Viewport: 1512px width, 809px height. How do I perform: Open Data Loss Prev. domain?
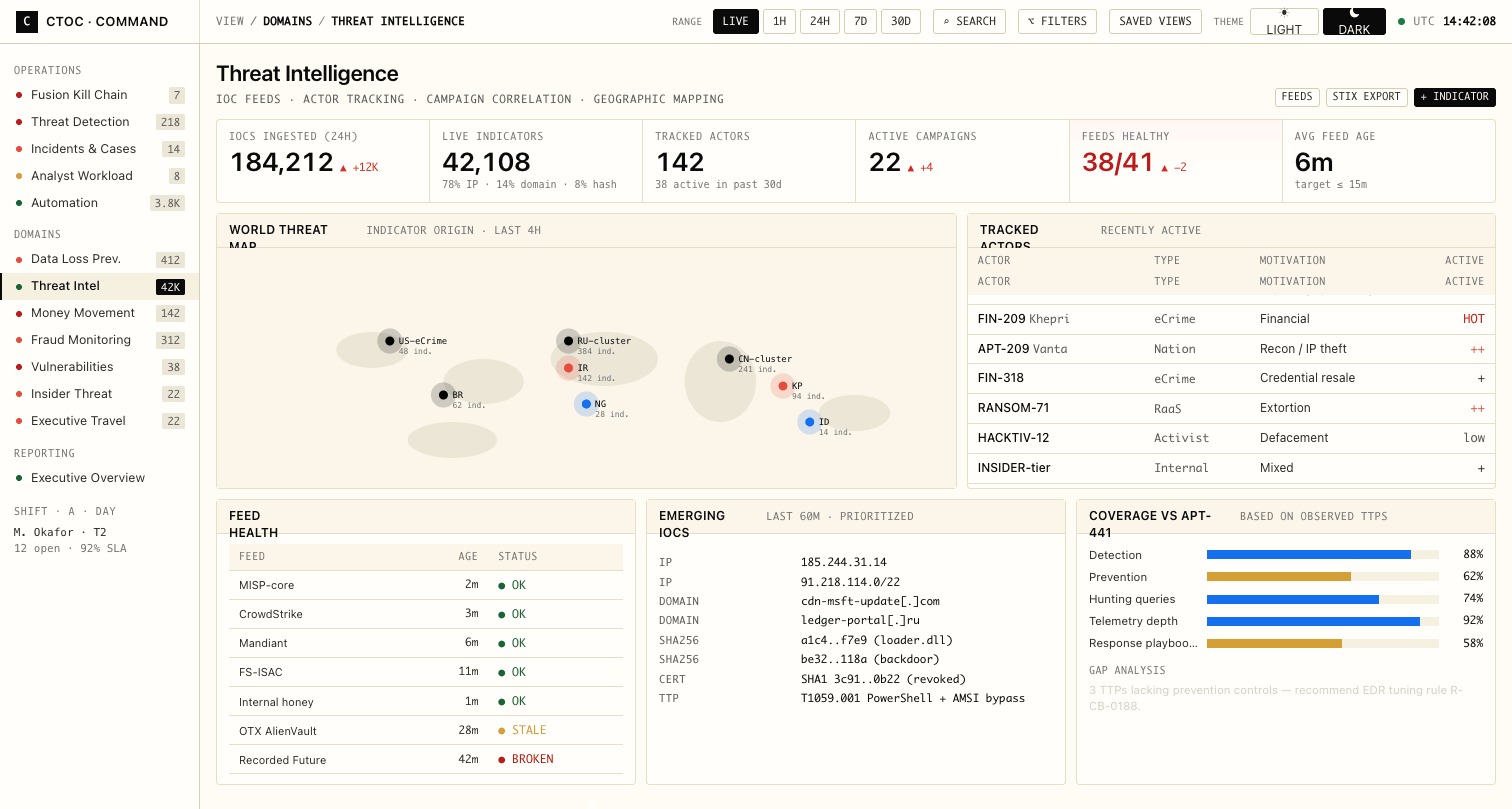click(x=100, y=259)
